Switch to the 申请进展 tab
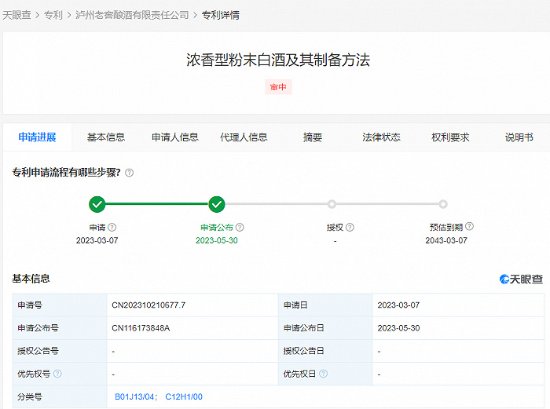This screenshot has height=409, width=550. tap(37, 137)
